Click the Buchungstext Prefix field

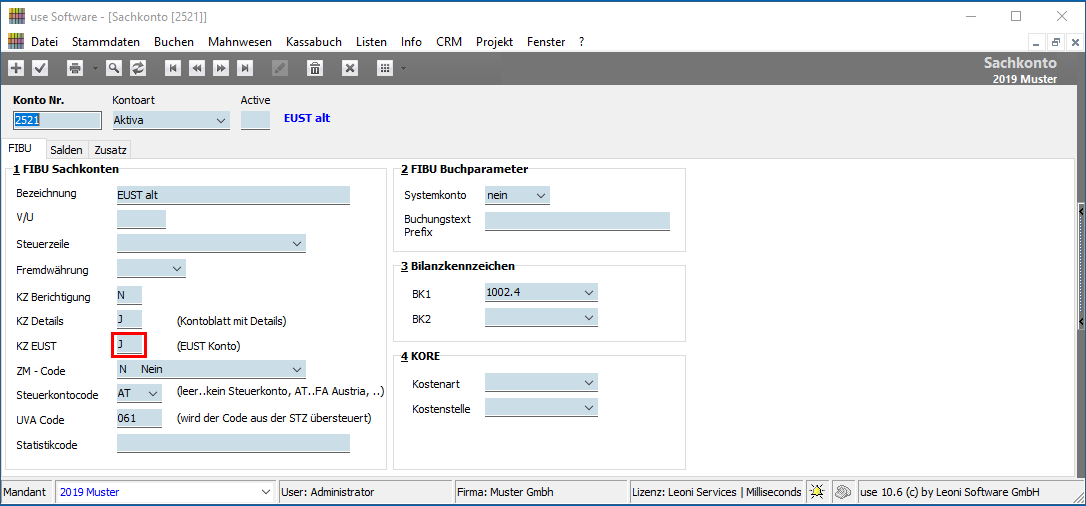coord(578,221)
